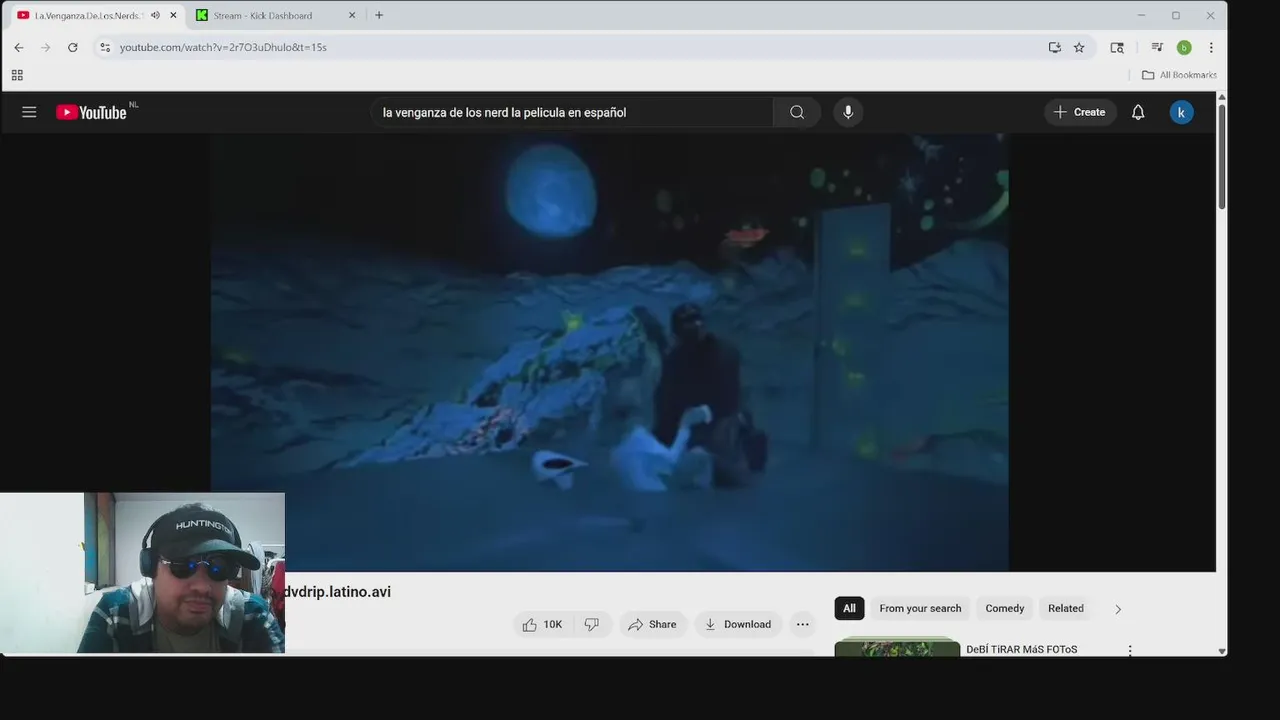The width and height of the screenshot is (1280, 720).
Task: Click the scrollbar down arrow
Action: tap(1222, 651)
